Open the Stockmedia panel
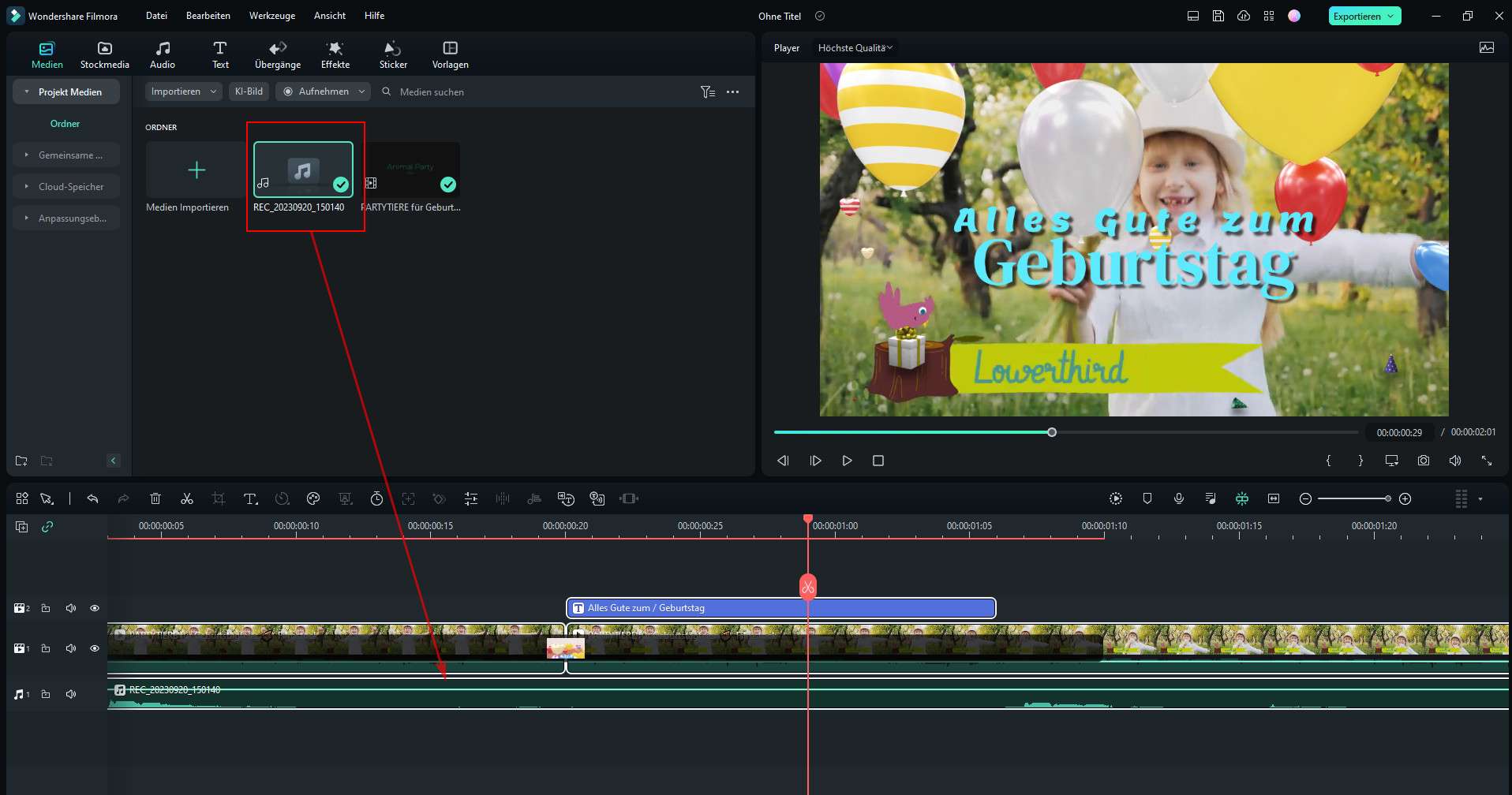The height and width of the screenshot is (795, 1512). click(x=104, y=55)
